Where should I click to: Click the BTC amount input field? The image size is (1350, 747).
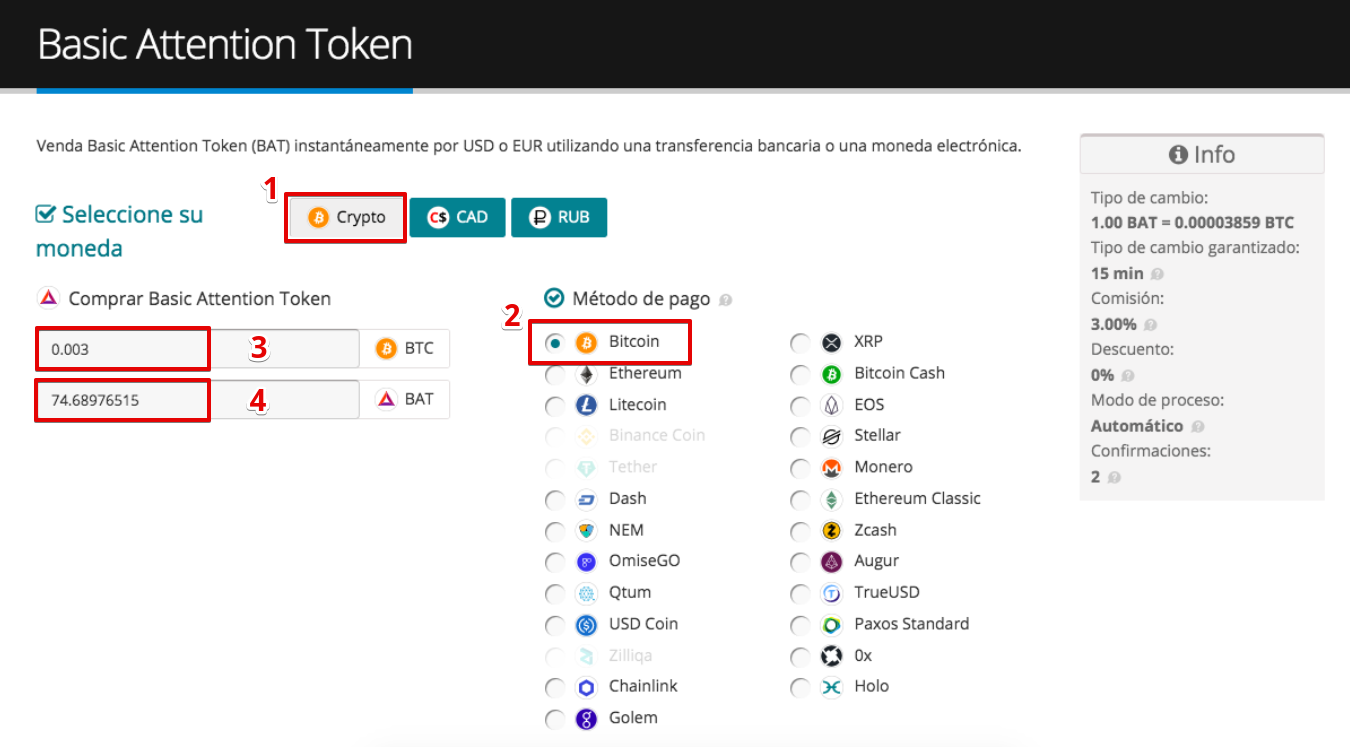(198, 349)
